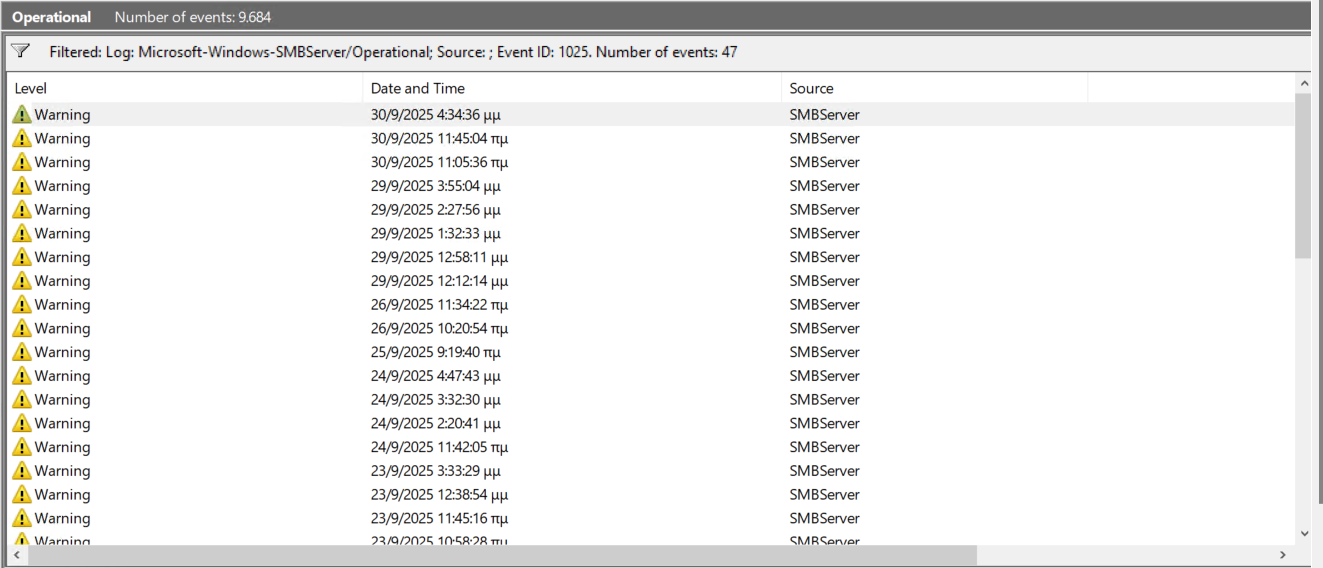Select the date 30/9/2025 11:45:04 πμ
1323x568 pixels.
[439, 139]
